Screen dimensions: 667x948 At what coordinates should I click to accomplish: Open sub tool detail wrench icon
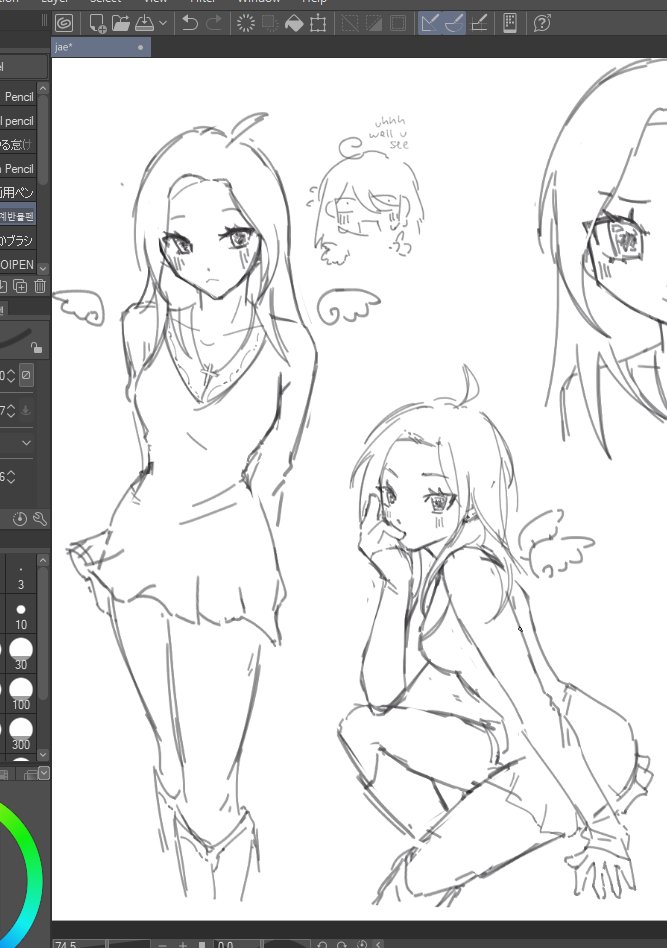point(40,519)
